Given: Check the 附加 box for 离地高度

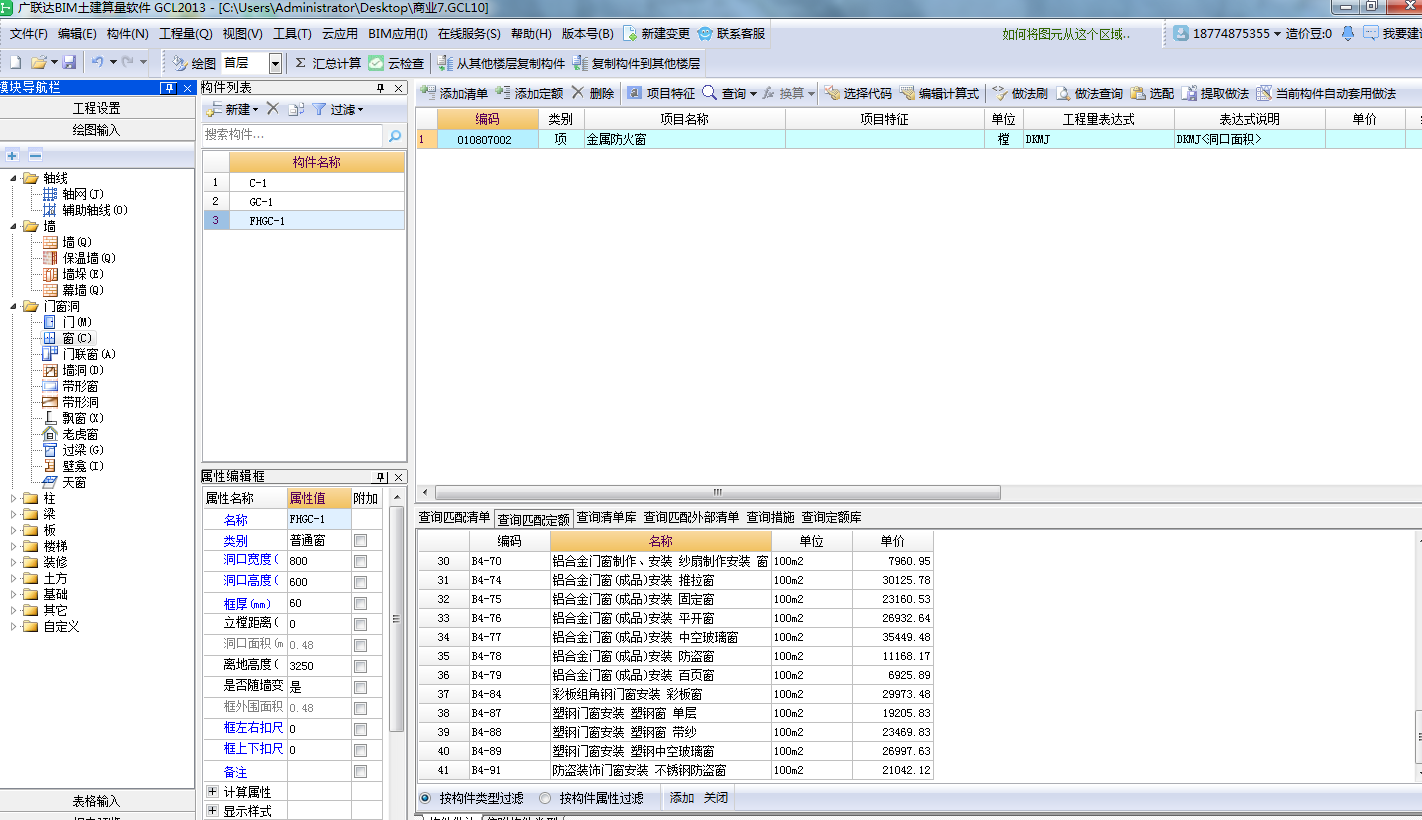Looking at the screenshot, I should [x=360, y=666].
